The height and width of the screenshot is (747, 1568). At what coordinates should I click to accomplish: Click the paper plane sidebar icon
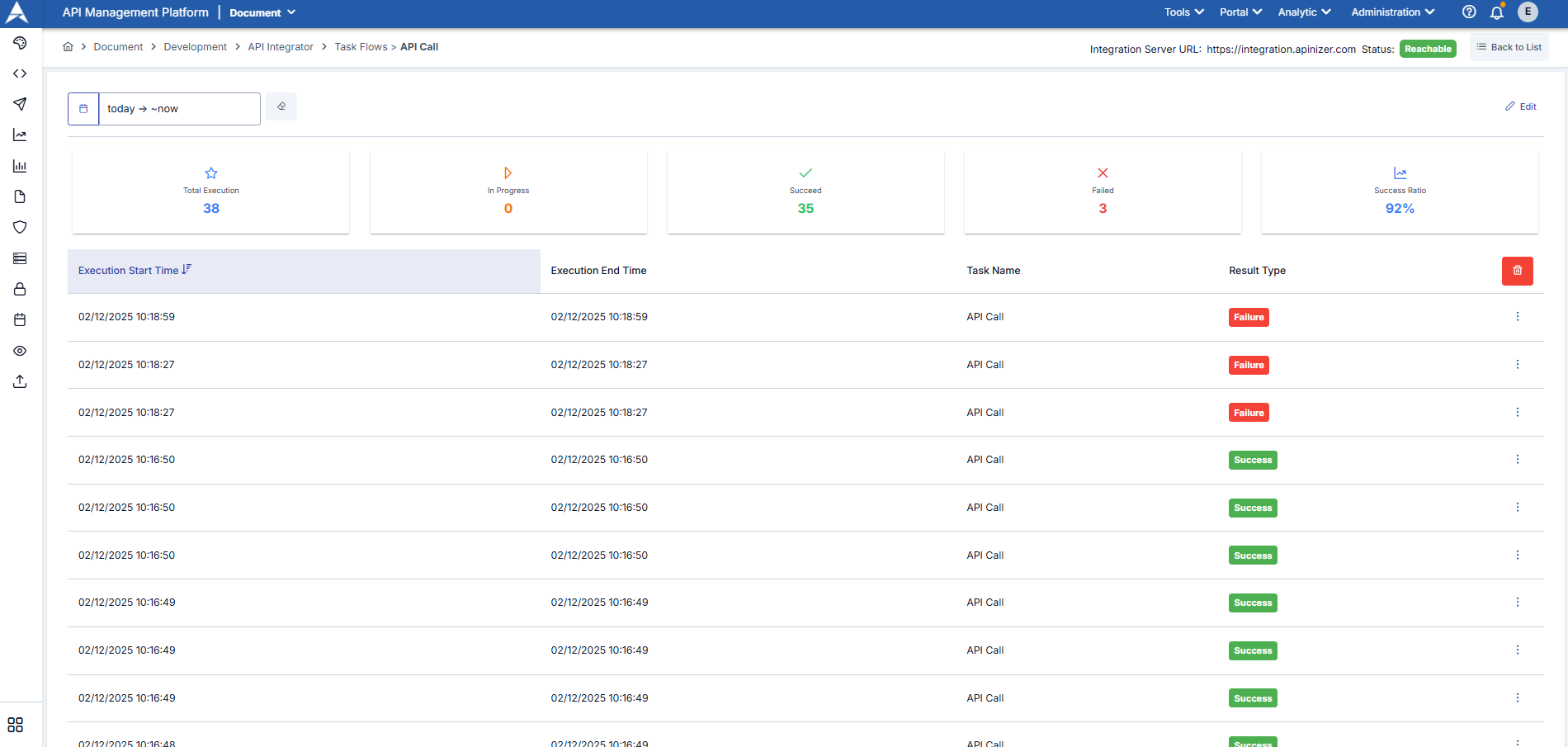[20, 104]
